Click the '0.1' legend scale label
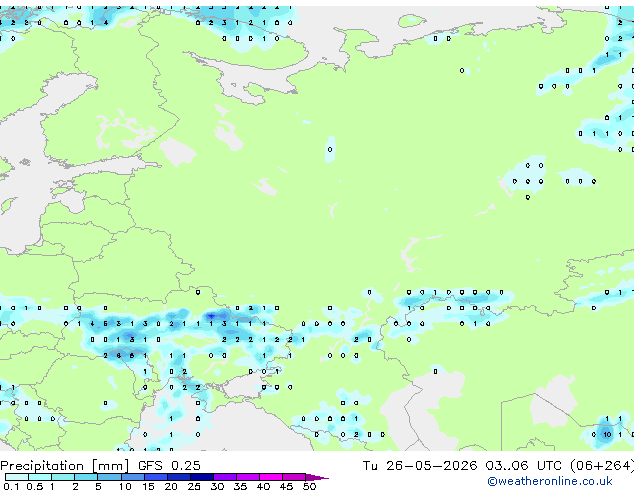This screenshot has height=490, width=634. pyautogui.click(x=11, y=486)
